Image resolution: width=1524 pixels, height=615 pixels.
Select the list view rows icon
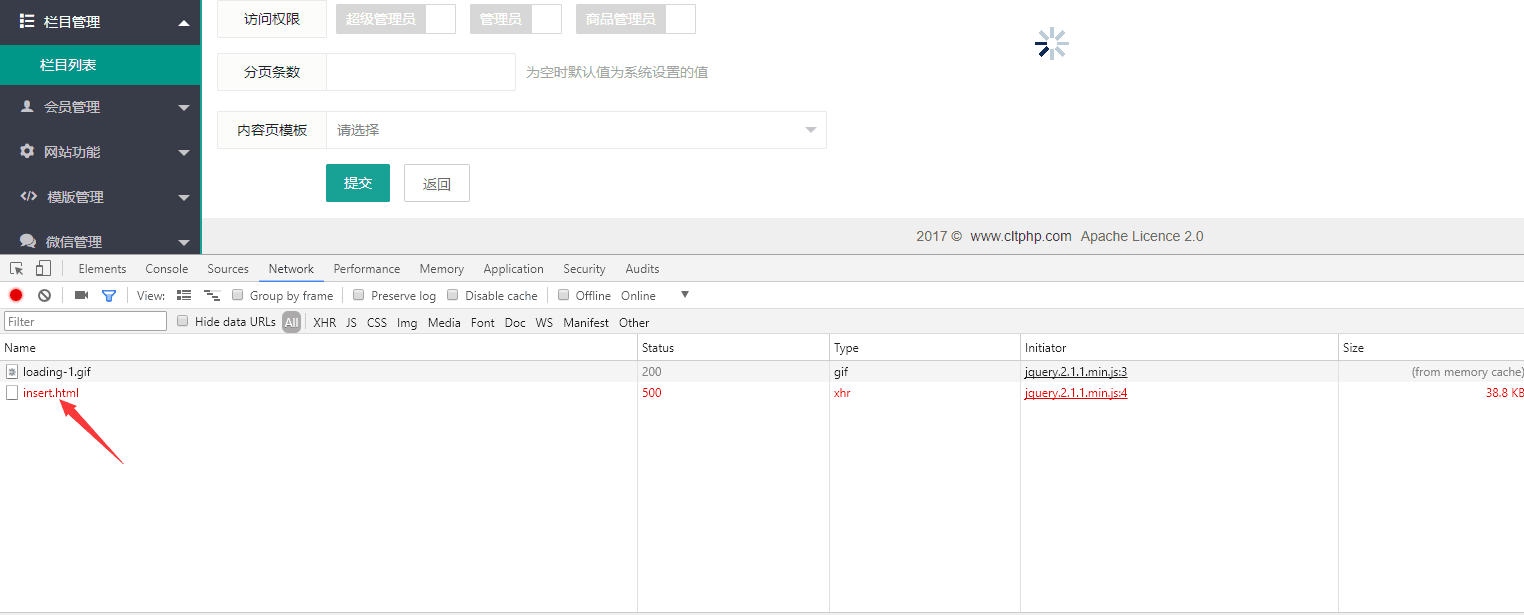(184, 295)
